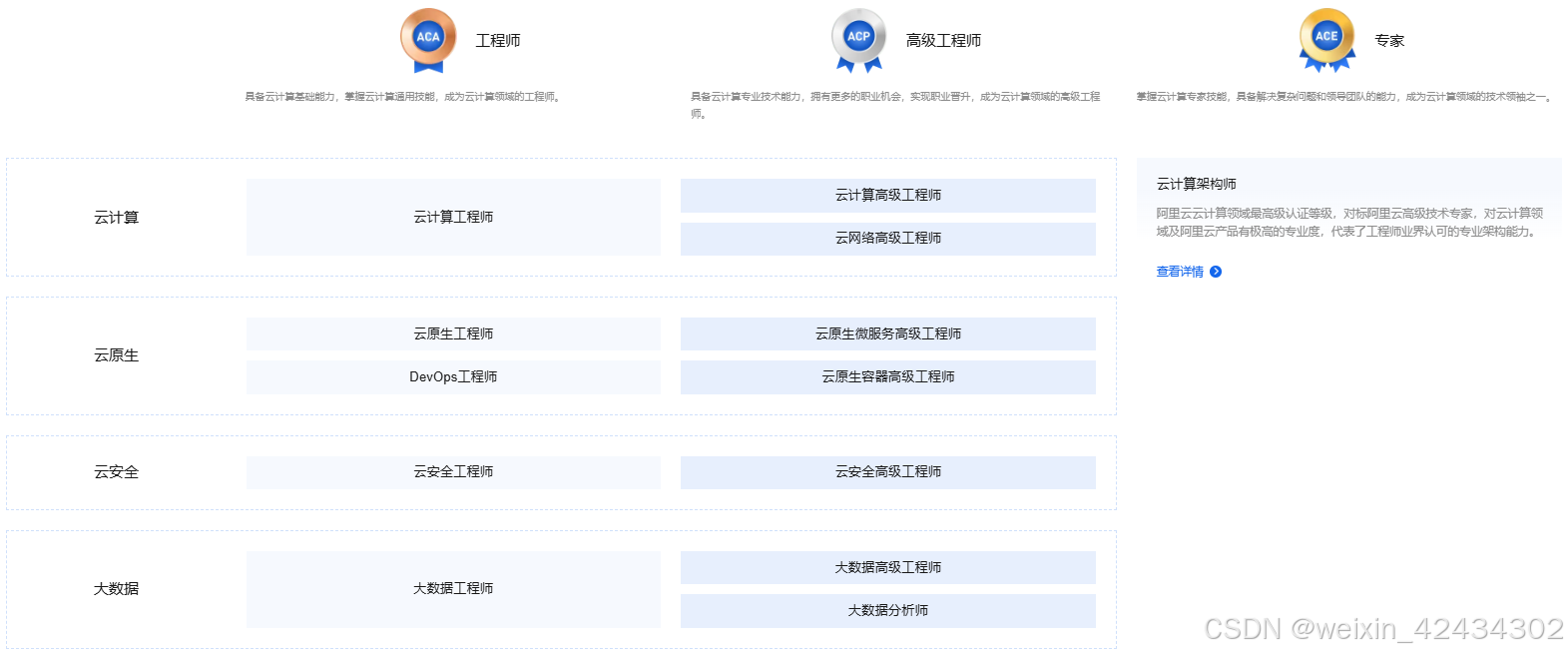Click the 专家 level heading
Image resolution: width=1568 pixels, height=656 pixels.
[1389, 41]
